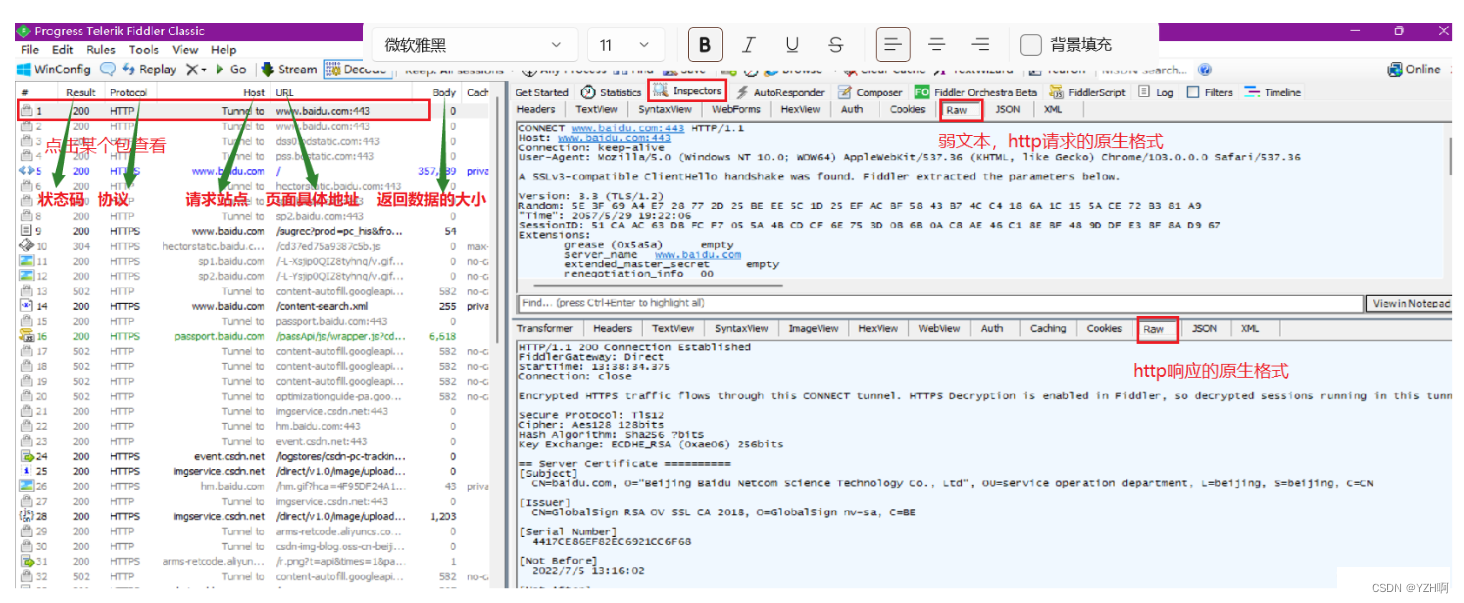Open the Remove sessions X dropdown

pyautogui.click(x=196, y=70)
